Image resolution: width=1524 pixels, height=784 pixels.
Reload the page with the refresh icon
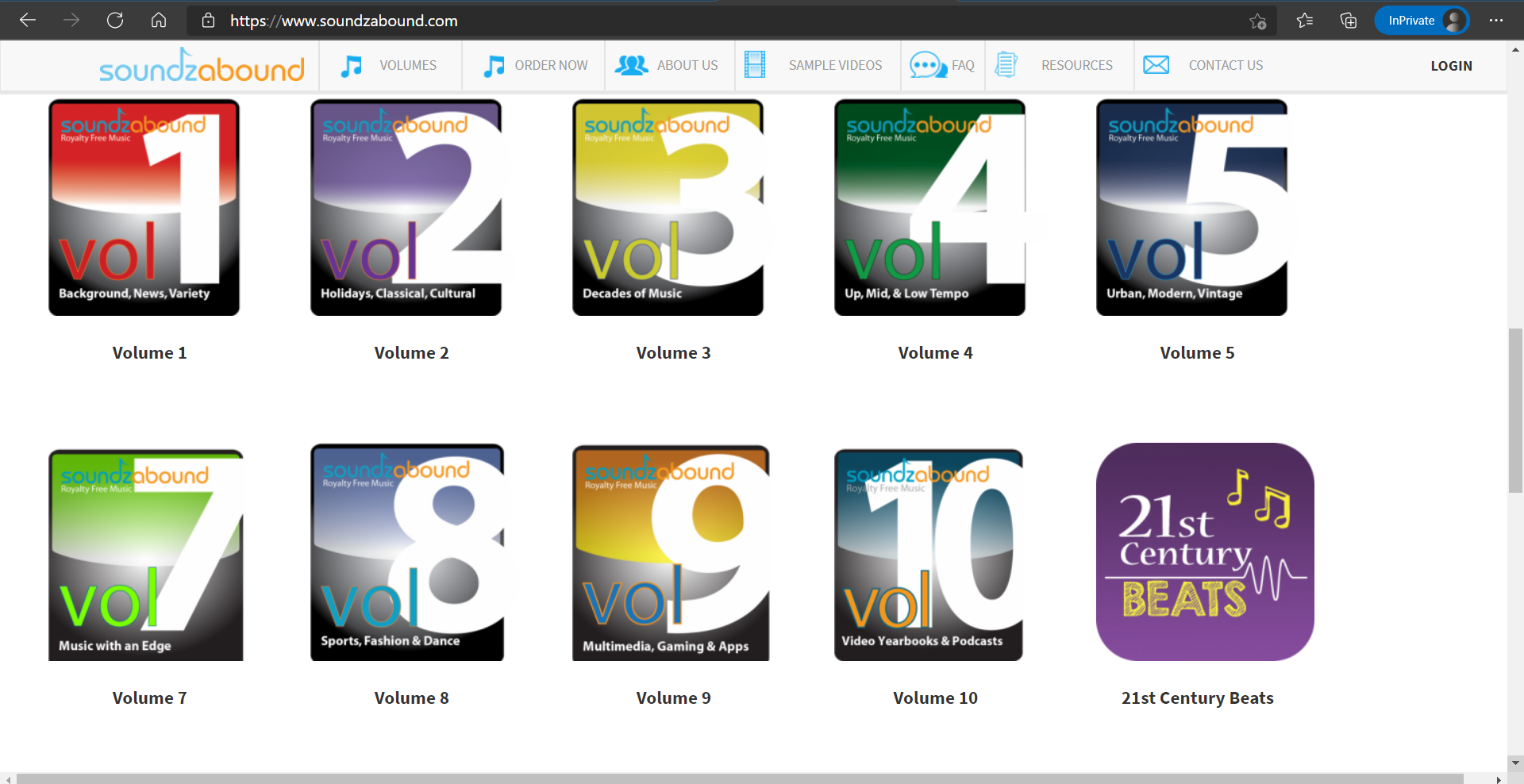(115, 21)
